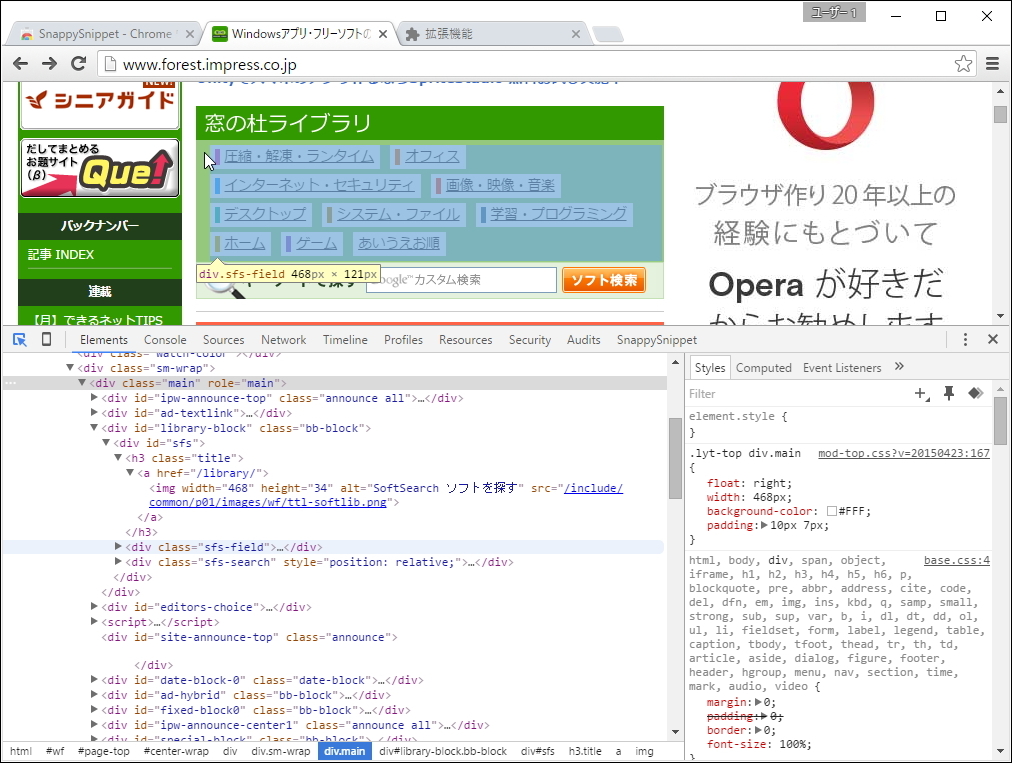Enable the inspect element picker
The width and height of the screenshot is (1012, 763).
coord(18,339)
